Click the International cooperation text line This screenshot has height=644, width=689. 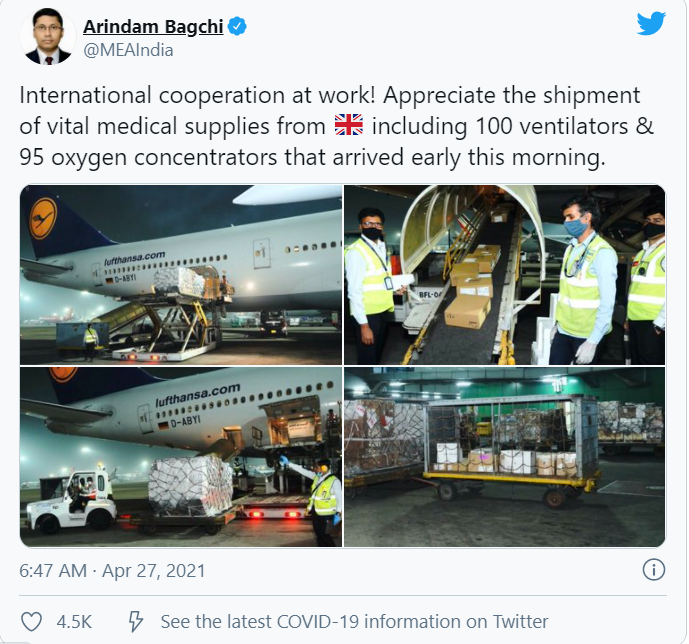tap(330, 95)
